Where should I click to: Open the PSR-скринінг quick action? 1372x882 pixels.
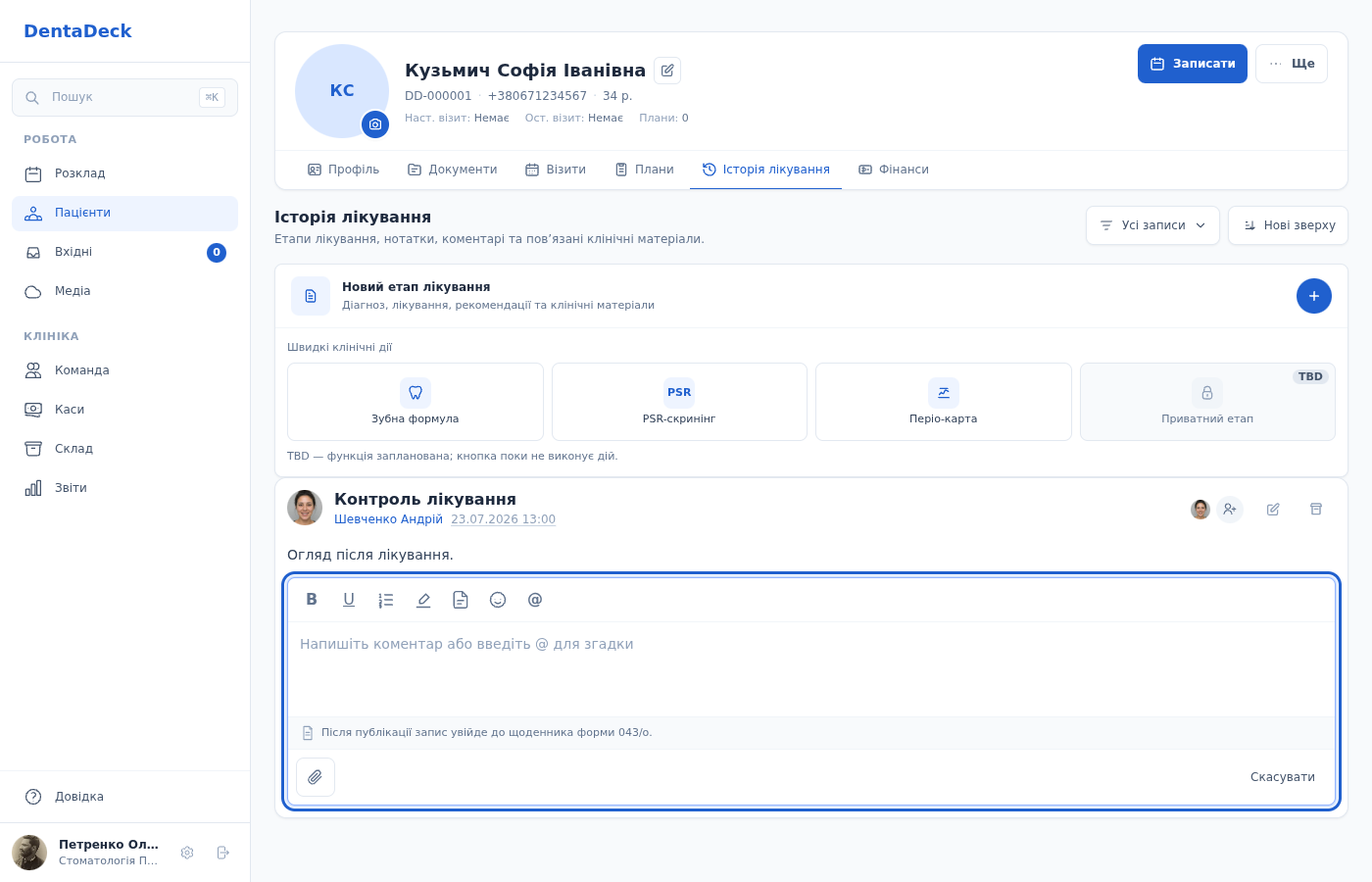tap(679, 402)
